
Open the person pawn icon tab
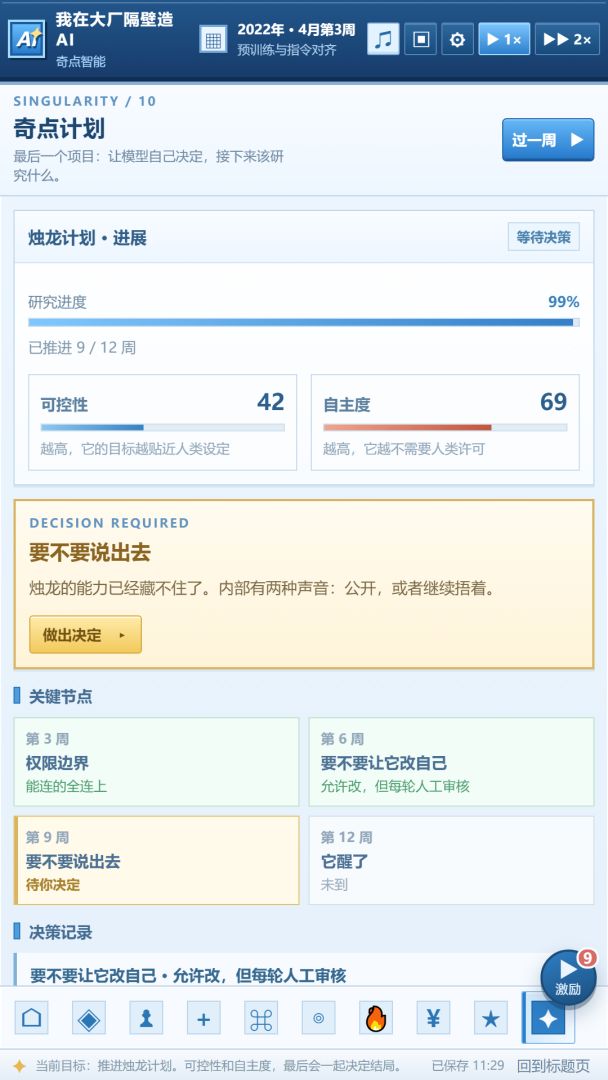coord(146,1018)
